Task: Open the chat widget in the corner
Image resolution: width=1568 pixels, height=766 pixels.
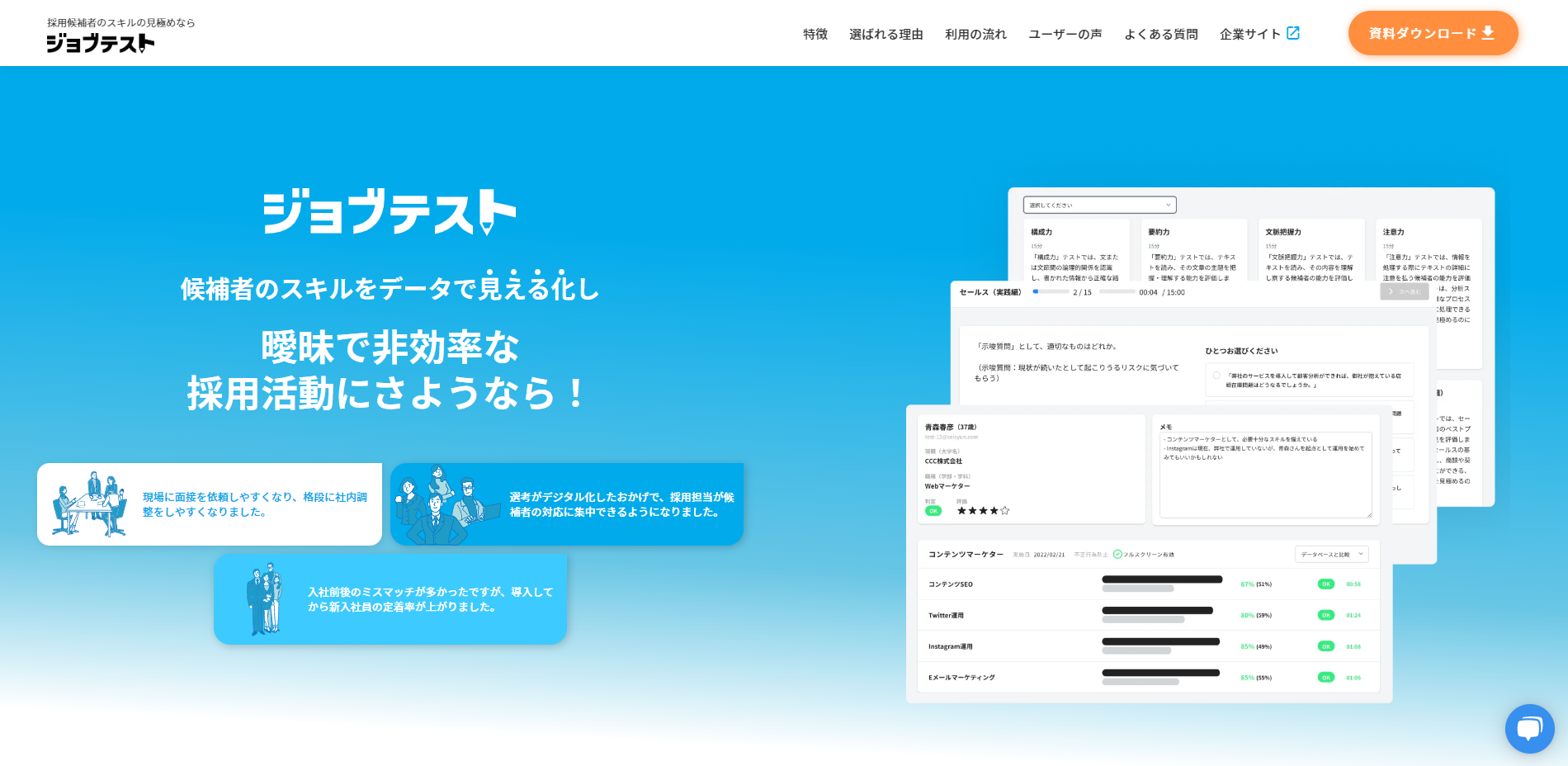Action: coord(1530,728)
